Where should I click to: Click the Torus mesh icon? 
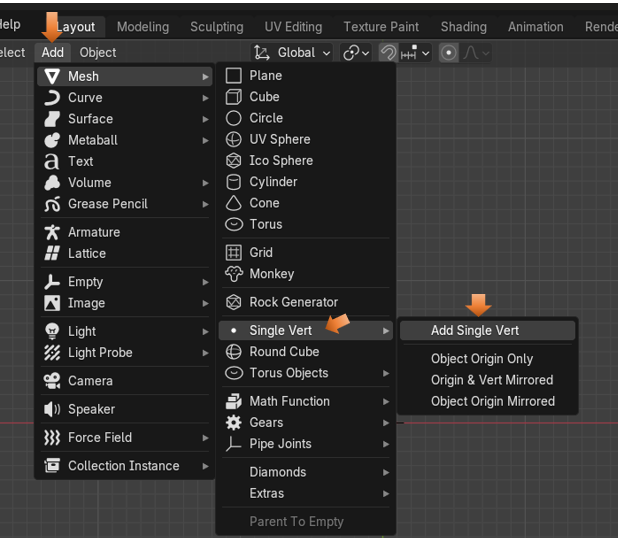pyautogui.click(x=234, y=224)
